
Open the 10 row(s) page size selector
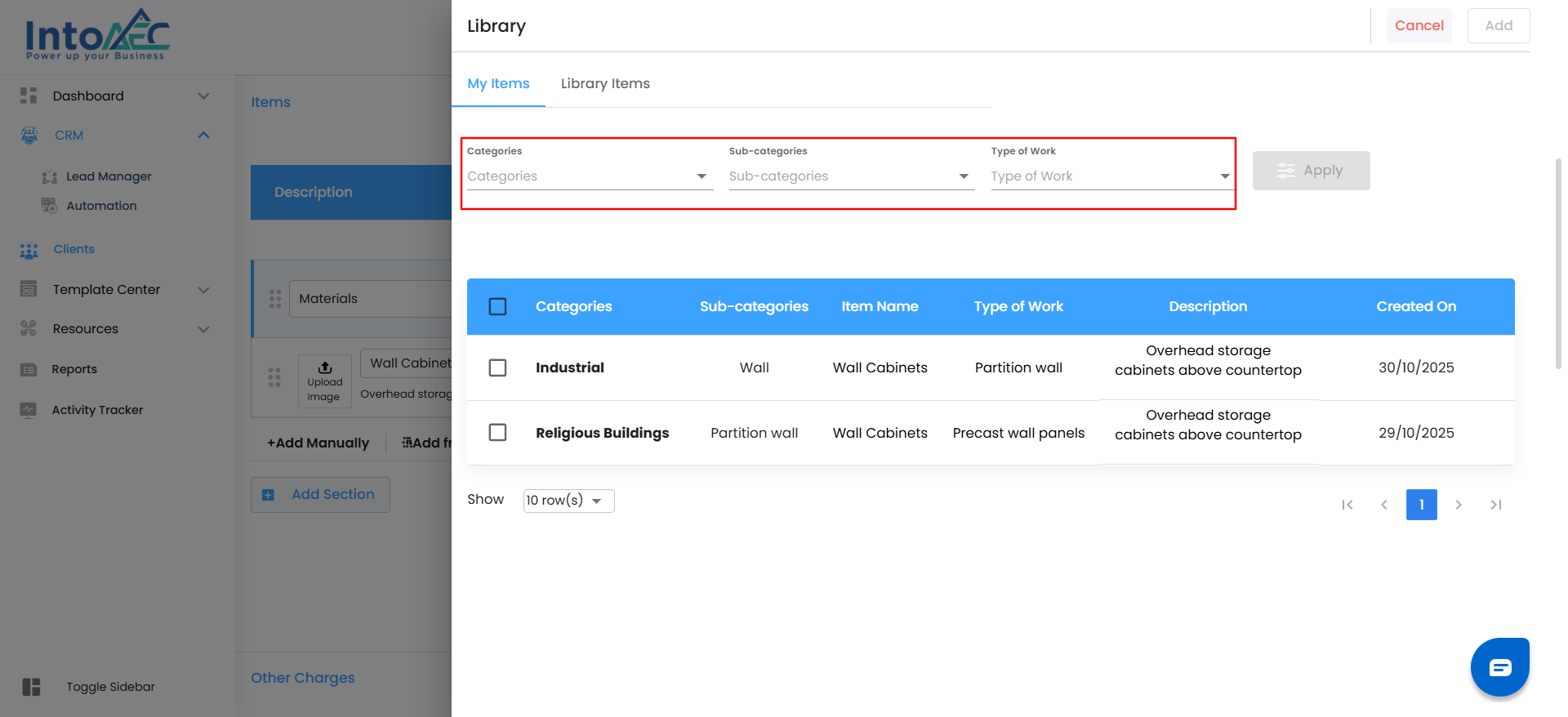point(568,501)
